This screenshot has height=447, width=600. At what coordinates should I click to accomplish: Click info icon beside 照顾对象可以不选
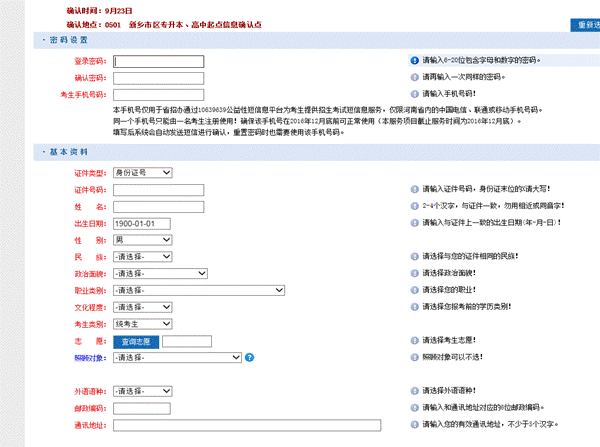414,357
